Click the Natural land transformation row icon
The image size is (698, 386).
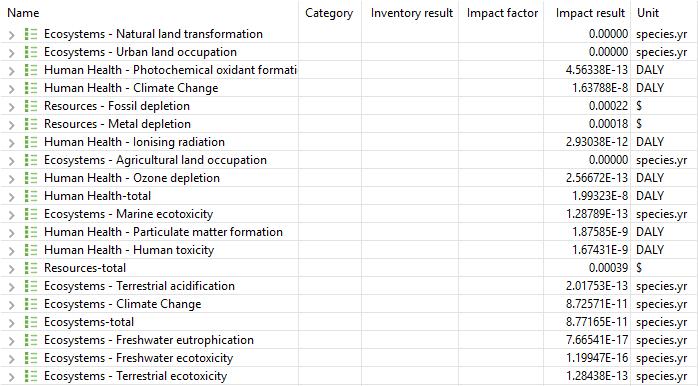coord(31,34)
